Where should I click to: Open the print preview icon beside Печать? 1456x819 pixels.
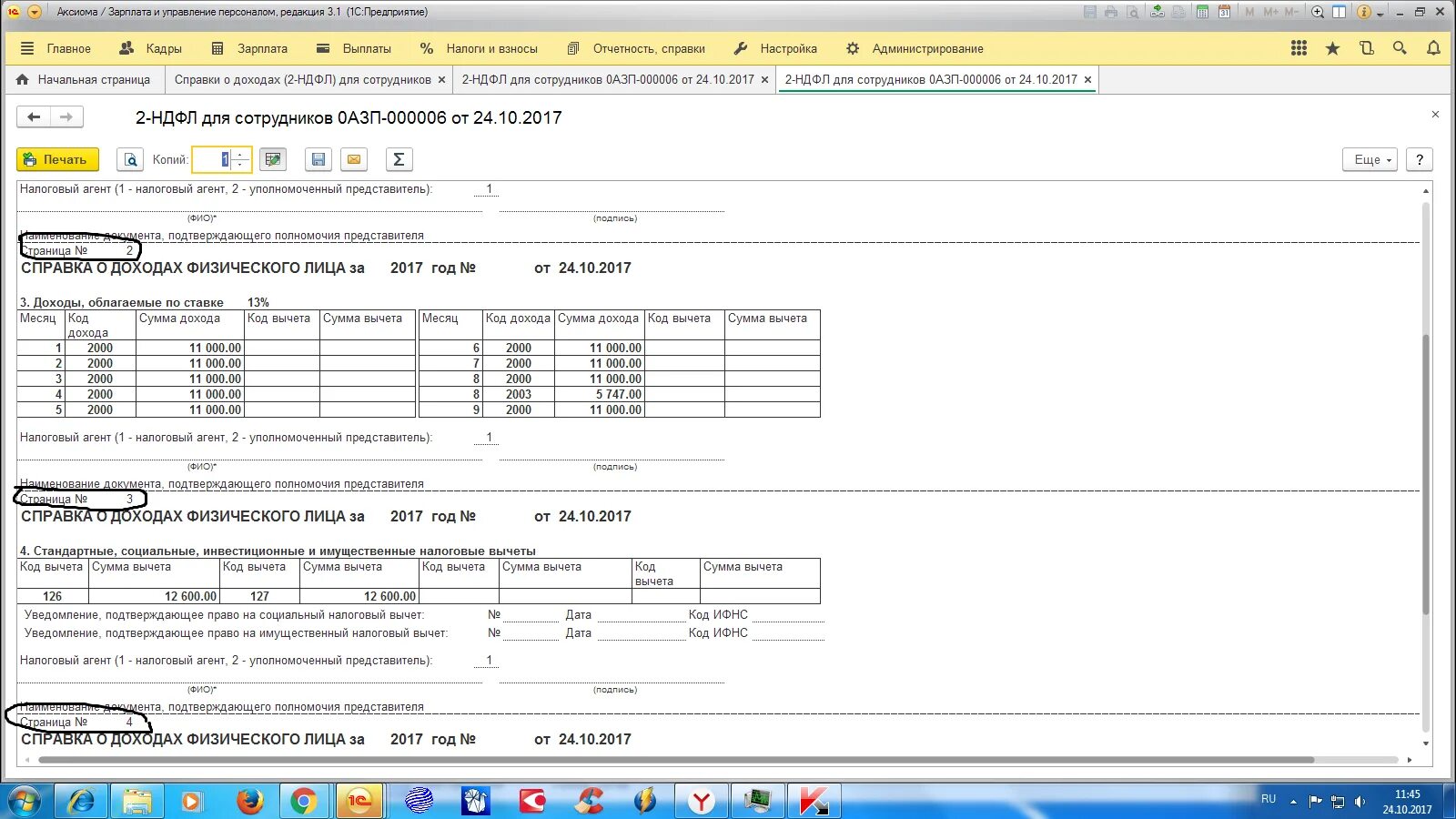click(131, 160)
